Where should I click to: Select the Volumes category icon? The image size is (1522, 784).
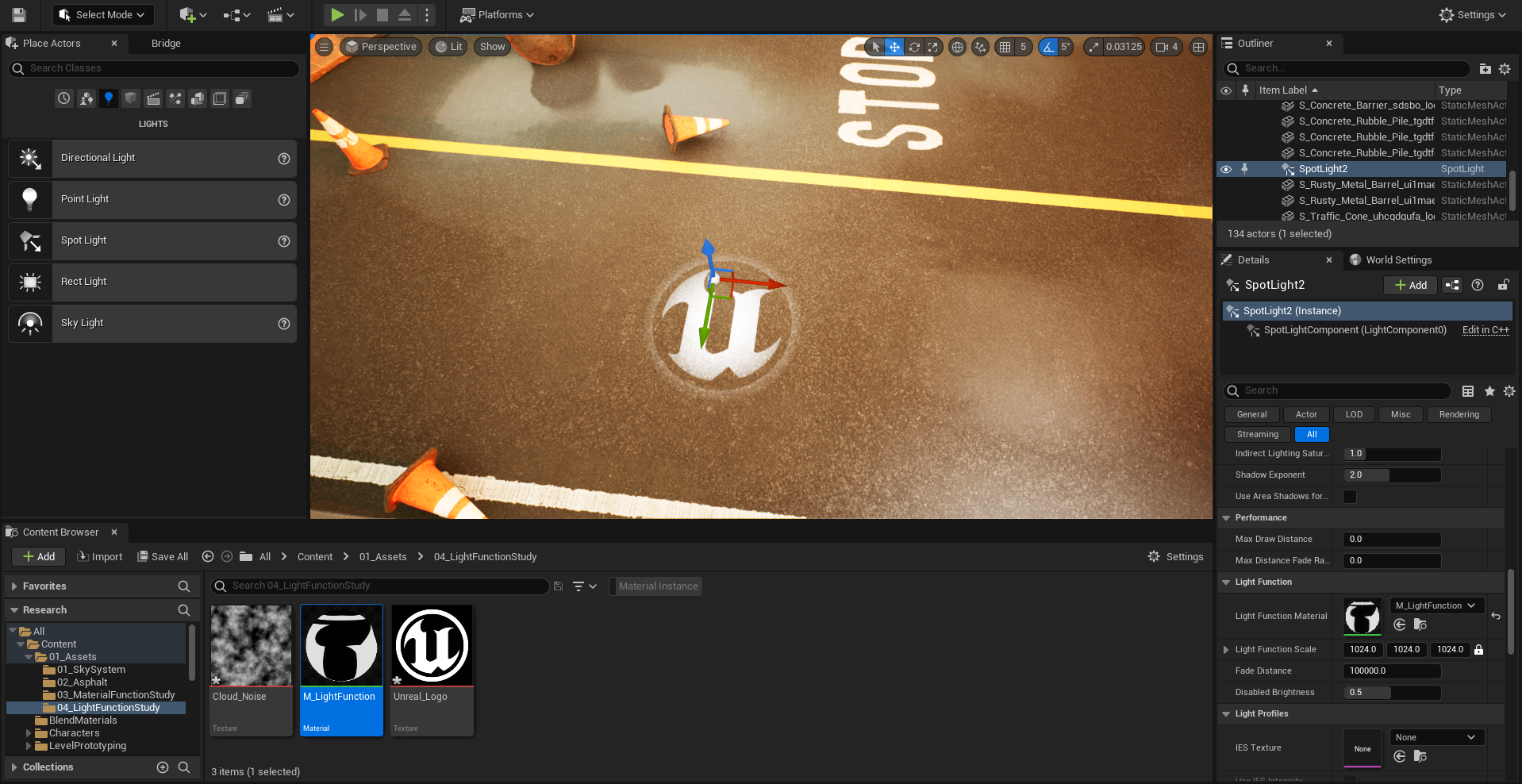pos(220,98)
